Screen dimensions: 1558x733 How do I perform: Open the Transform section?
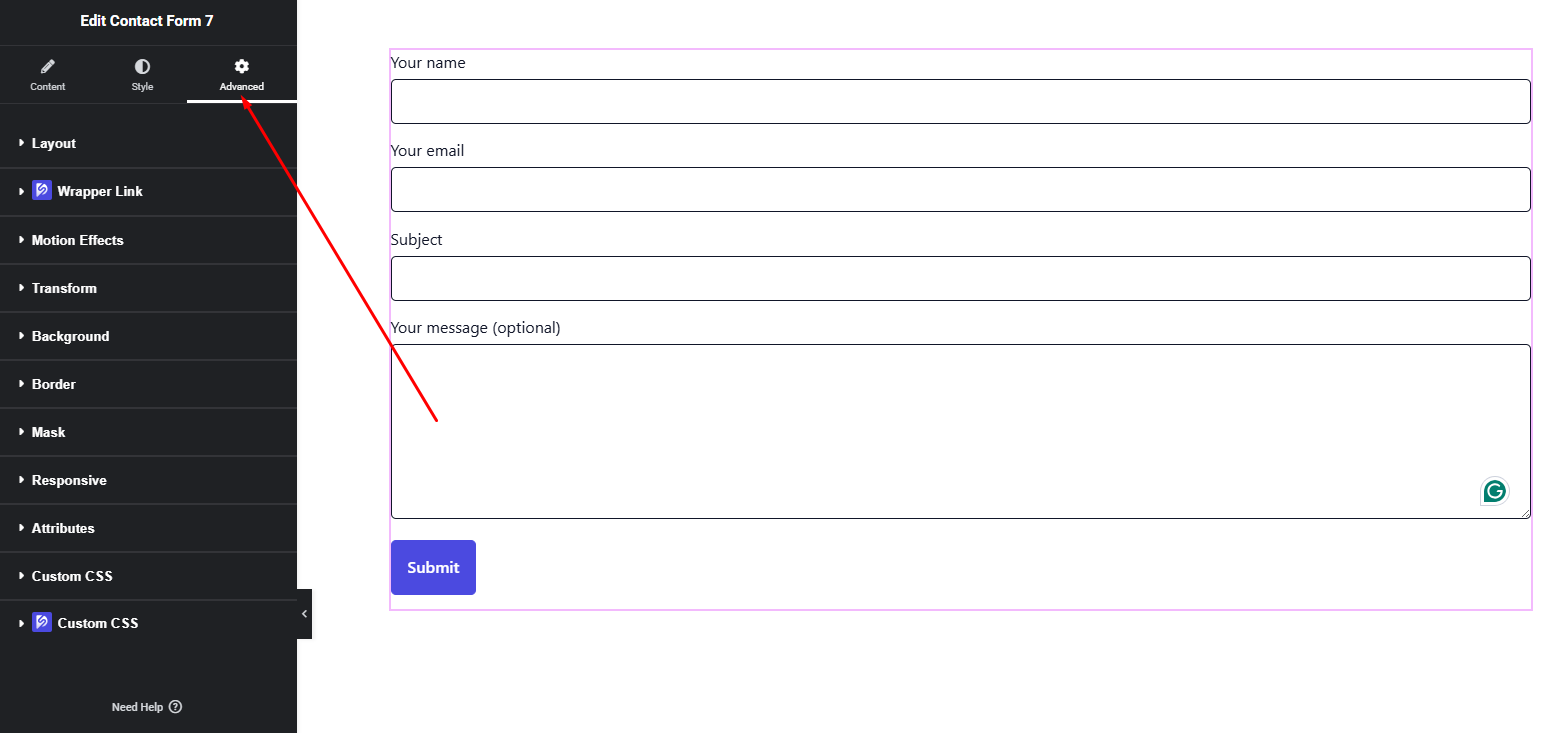64,288
